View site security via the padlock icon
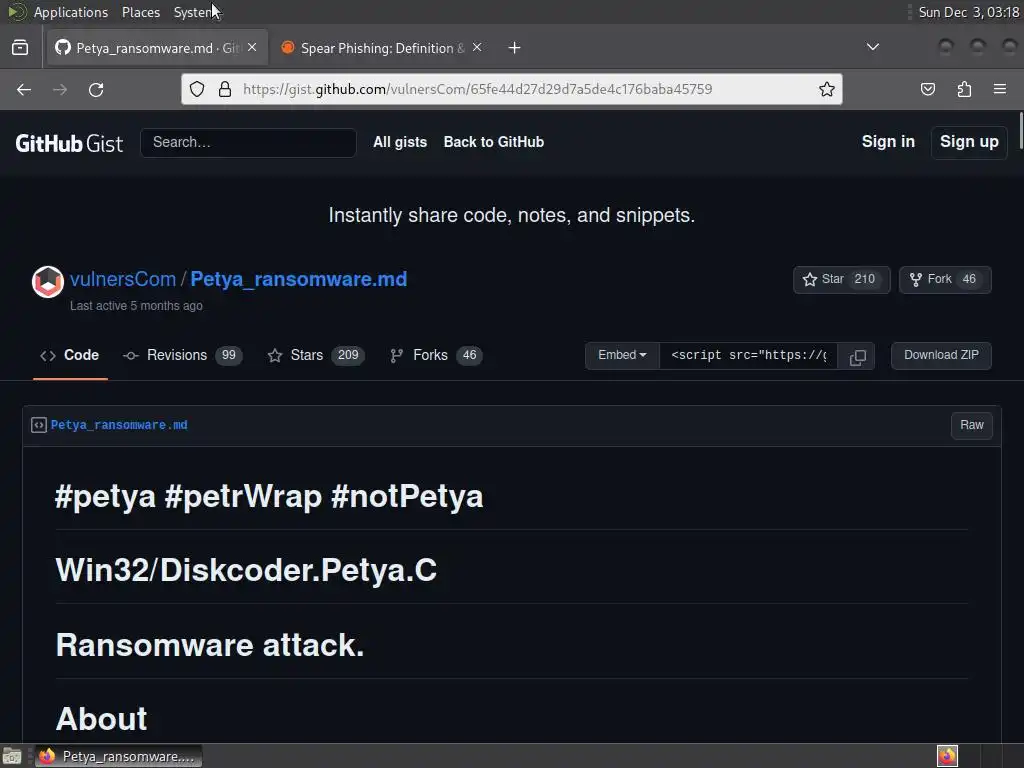 [x=225, y=89]
